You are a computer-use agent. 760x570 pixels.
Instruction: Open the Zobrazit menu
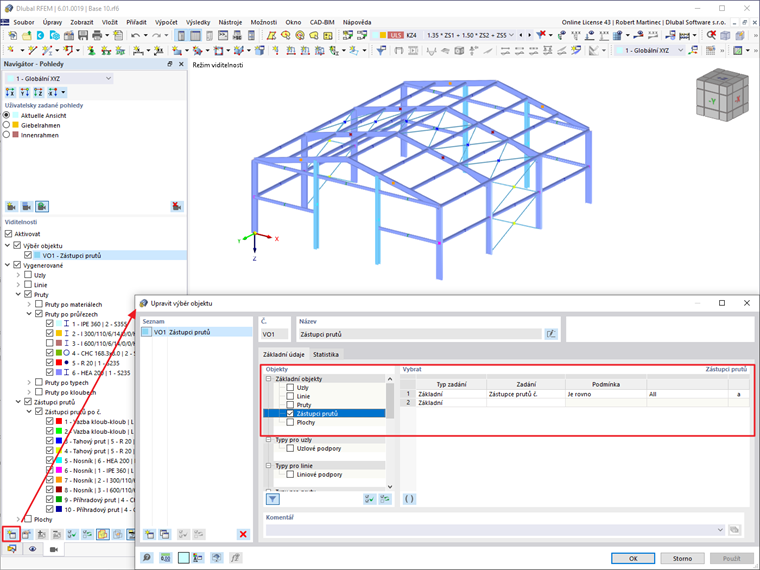(81, 22)
